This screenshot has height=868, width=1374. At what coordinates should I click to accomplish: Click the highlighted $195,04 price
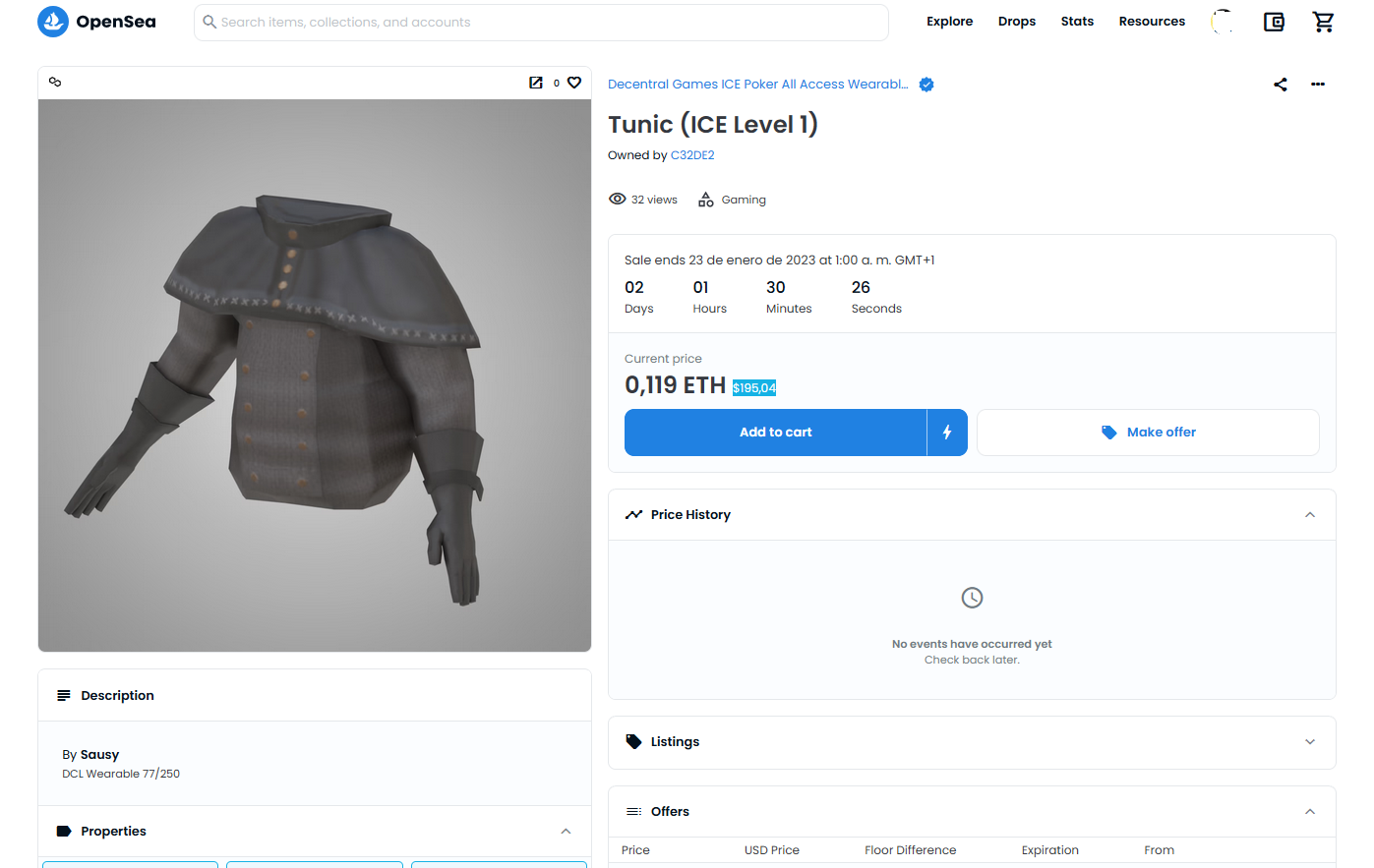point(754,387)
